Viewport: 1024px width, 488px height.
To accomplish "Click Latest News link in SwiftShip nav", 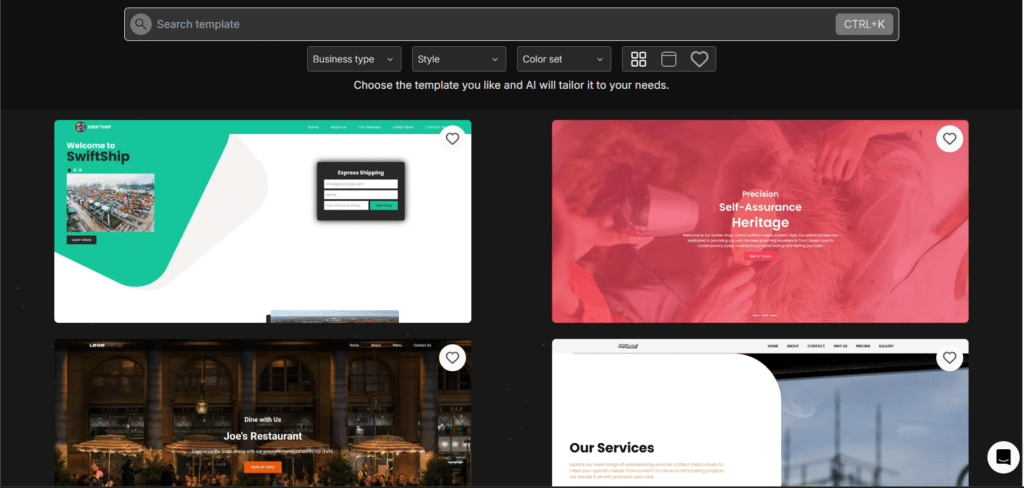I will coord(403,127).
